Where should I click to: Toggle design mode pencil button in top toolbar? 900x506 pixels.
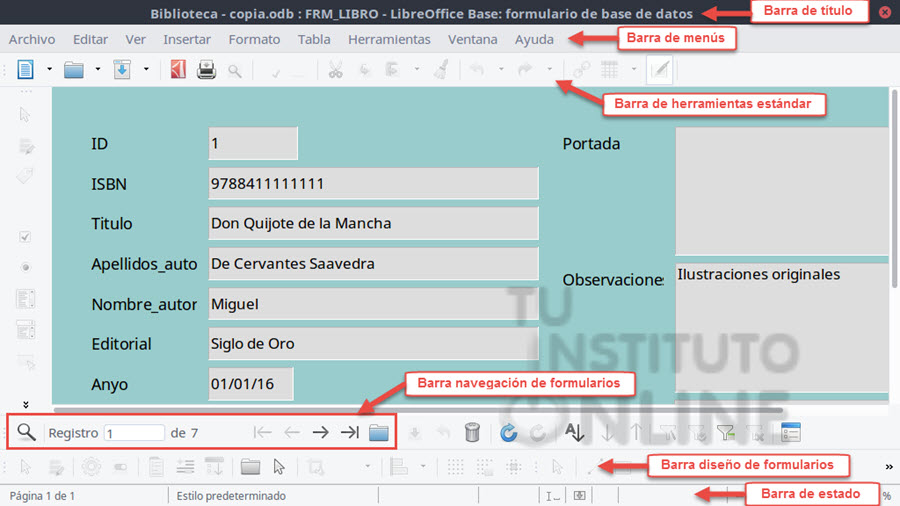coord(660,70)
